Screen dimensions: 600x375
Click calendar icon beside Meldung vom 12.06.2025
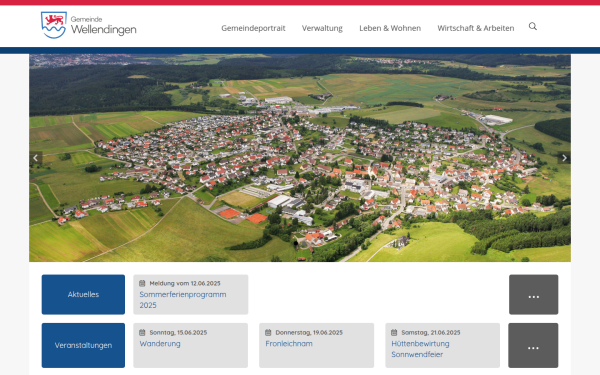tap(142, 283)
